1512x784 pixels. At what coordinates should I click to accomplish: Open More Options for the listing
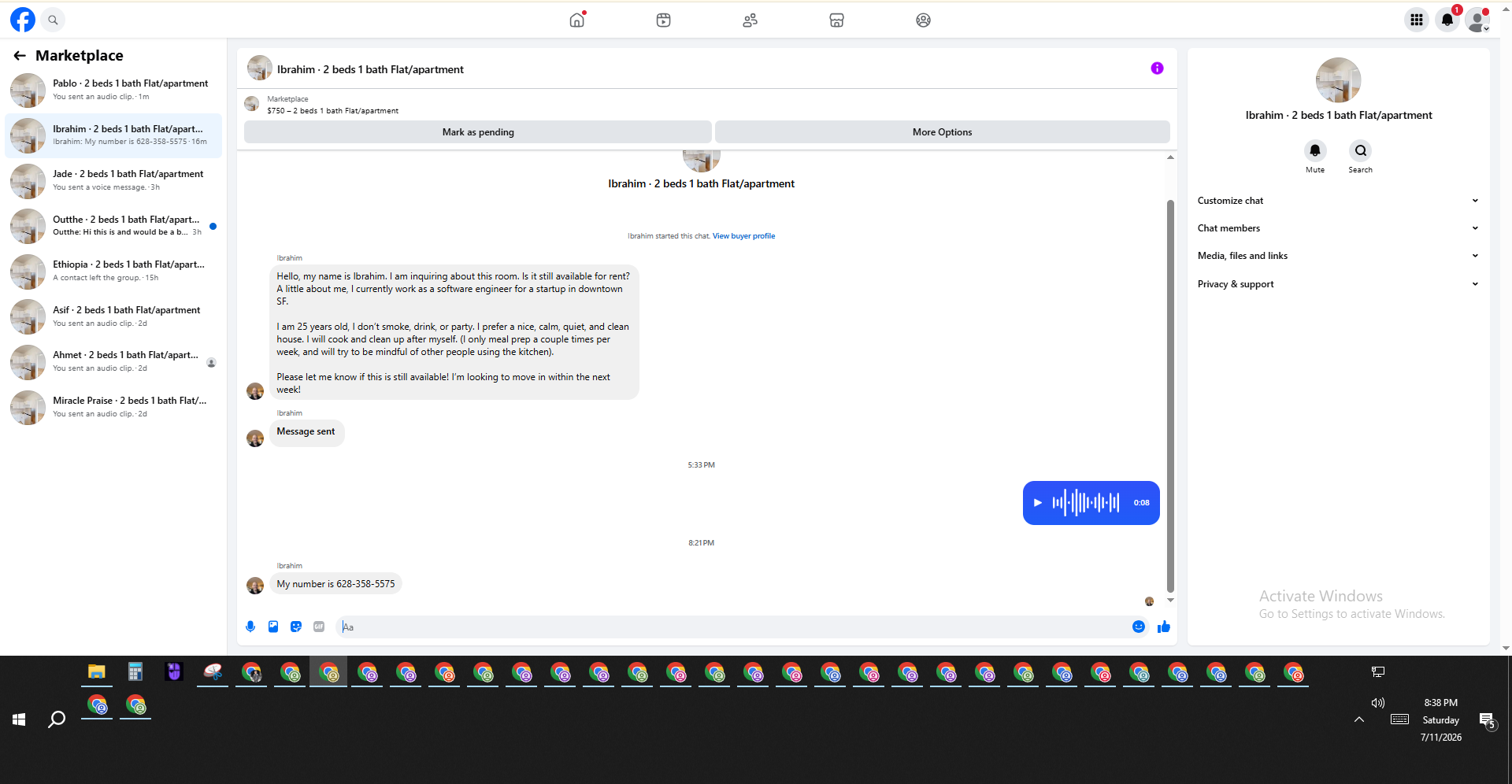click(x=943, y=132)
